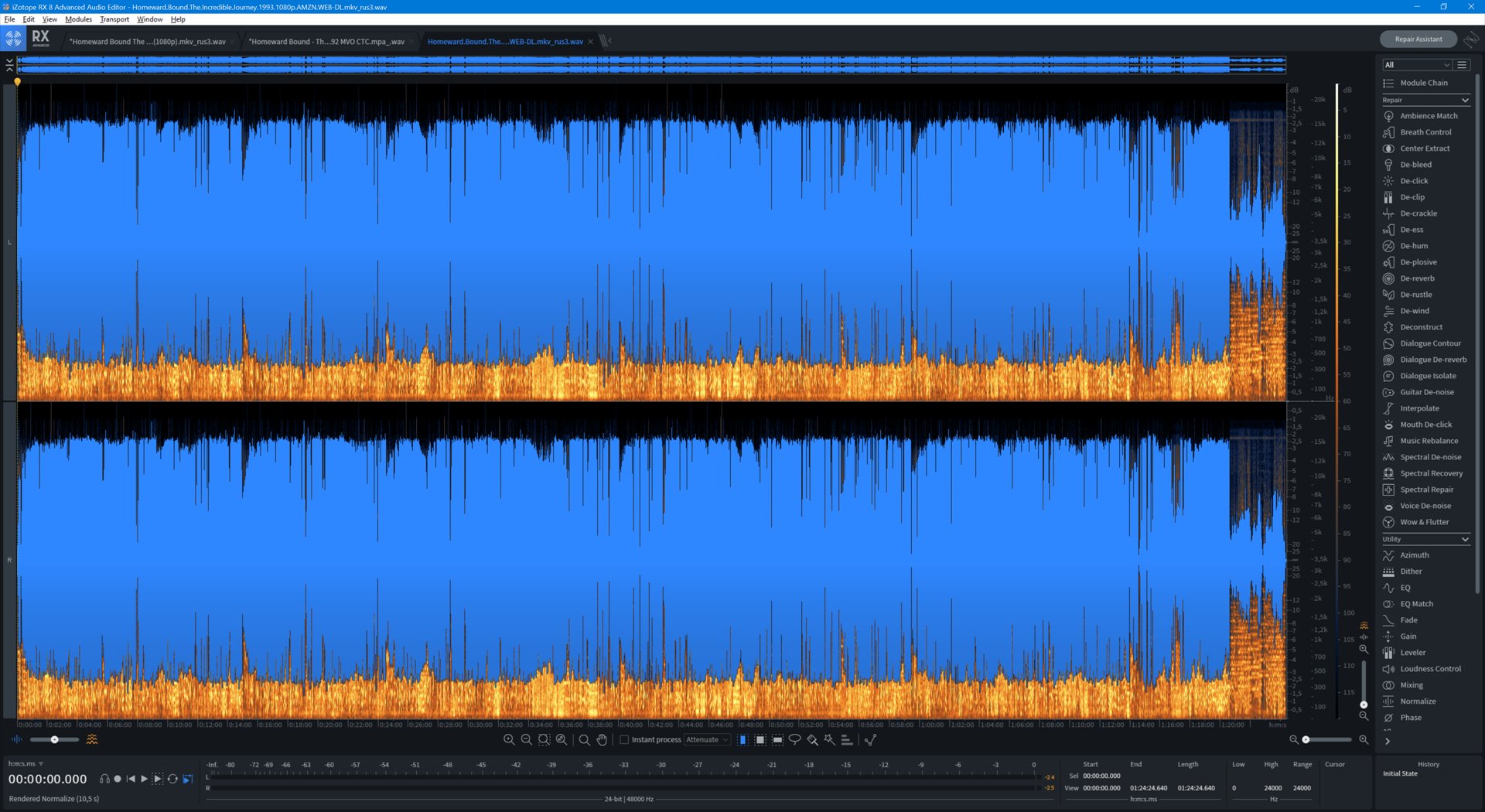Screen dimensions: 1485x812
Task: Toggle the Time-frequency selection tool
Action: [760, 740]
